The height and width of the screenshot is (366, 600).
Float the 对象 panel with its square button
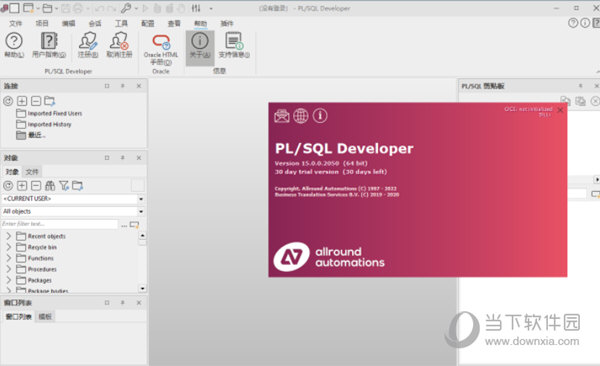click(x=107, y=158)
